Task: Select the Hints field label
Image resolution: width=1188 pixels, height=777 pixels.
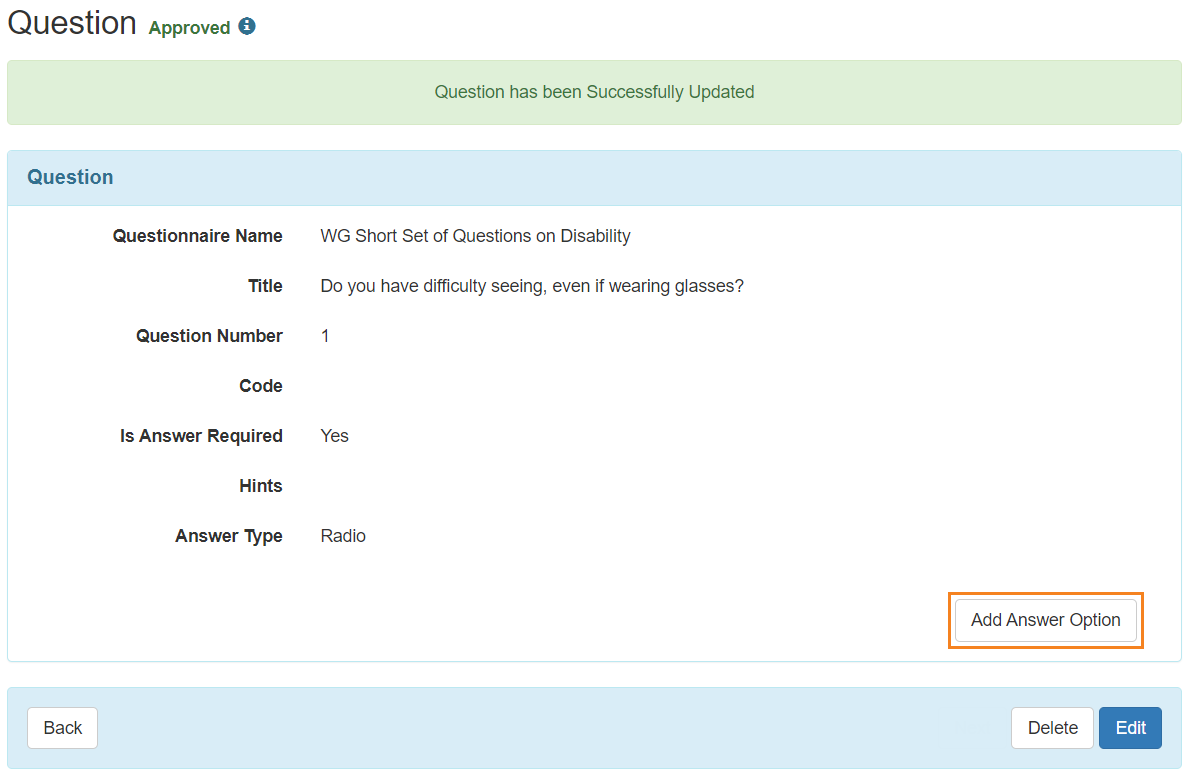Action: [x=261, y=486]
